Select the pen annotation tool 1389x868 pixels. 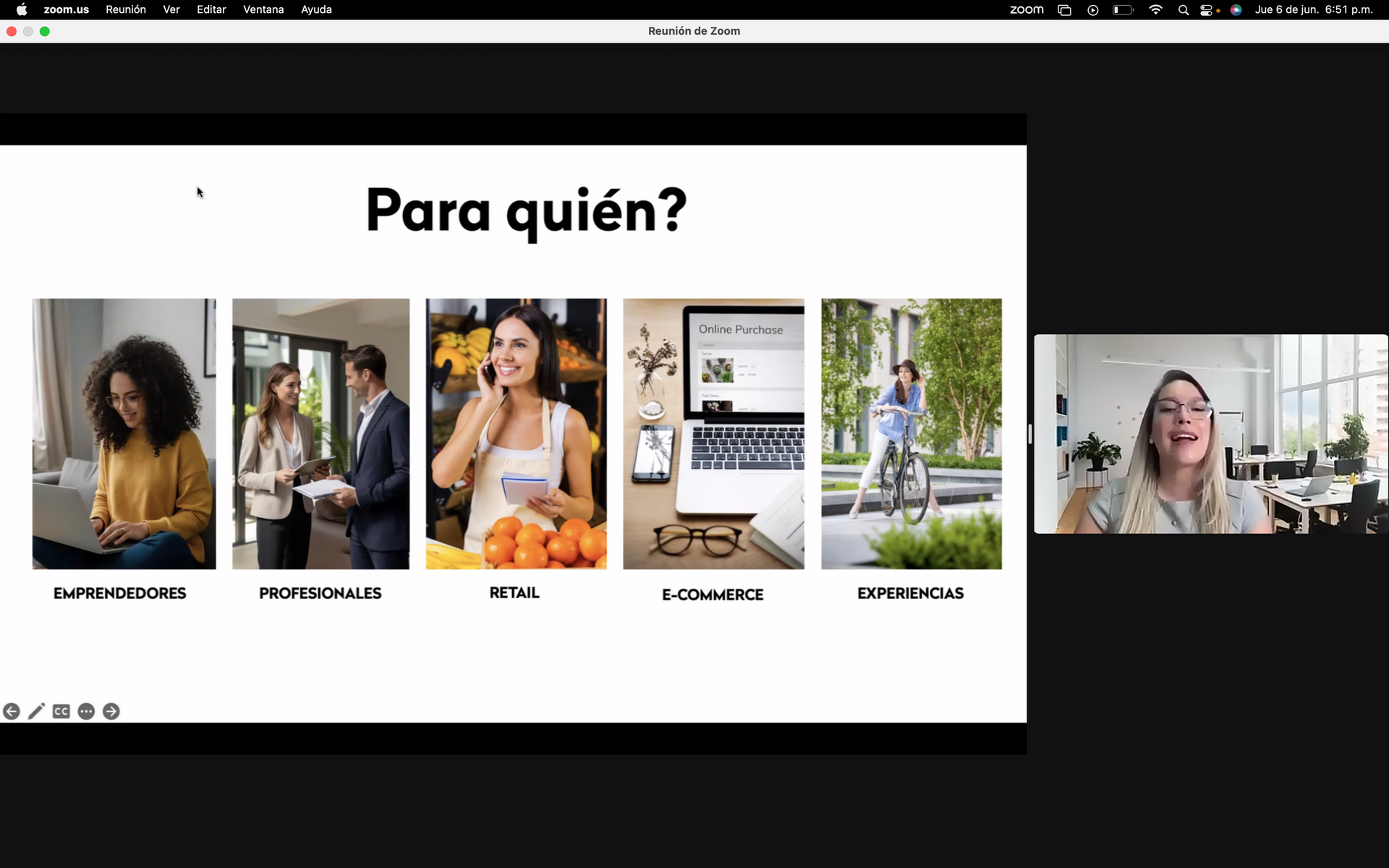click(x=36, y=711)
